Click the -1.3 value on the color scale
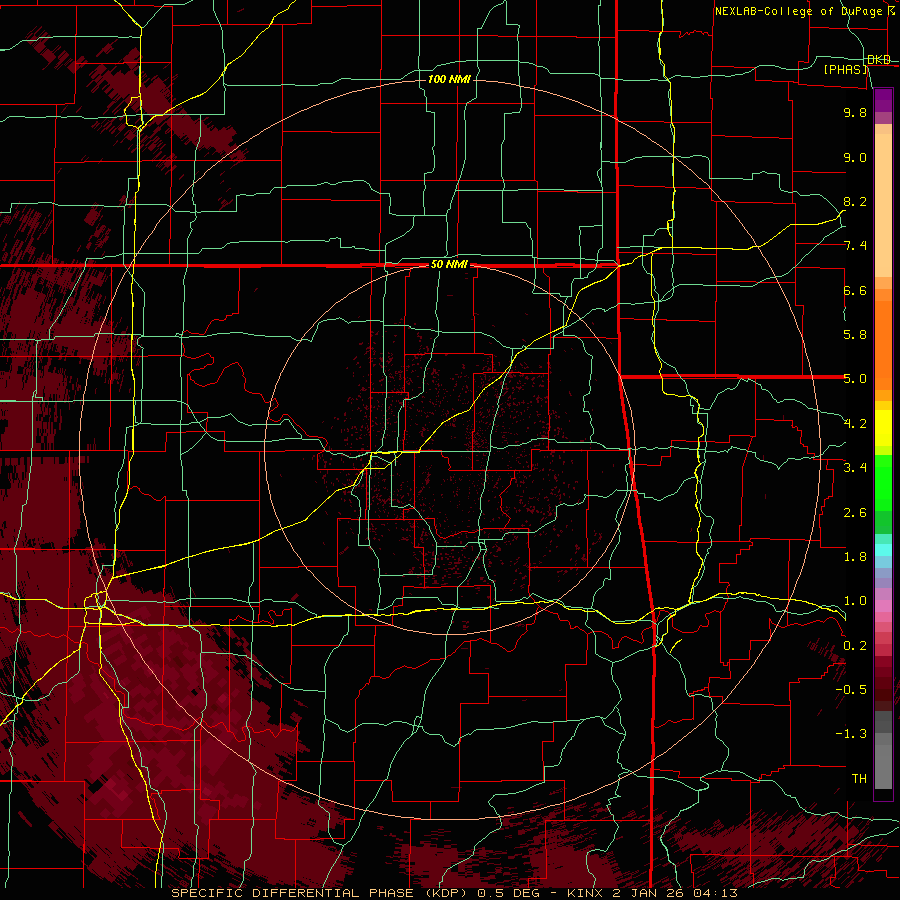 pyautogui.click(x=851, y=734)
